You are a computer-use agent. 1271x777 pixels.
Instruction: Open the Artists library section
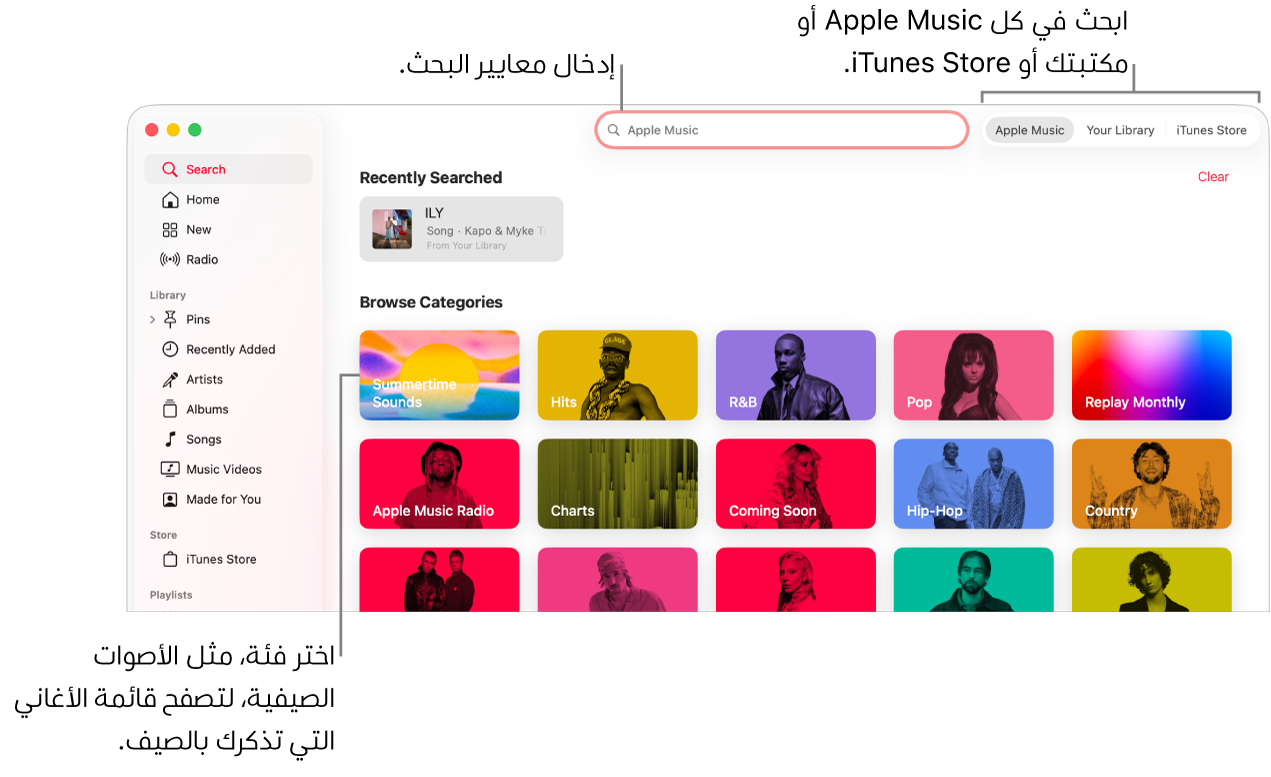(x=207, y=379)
